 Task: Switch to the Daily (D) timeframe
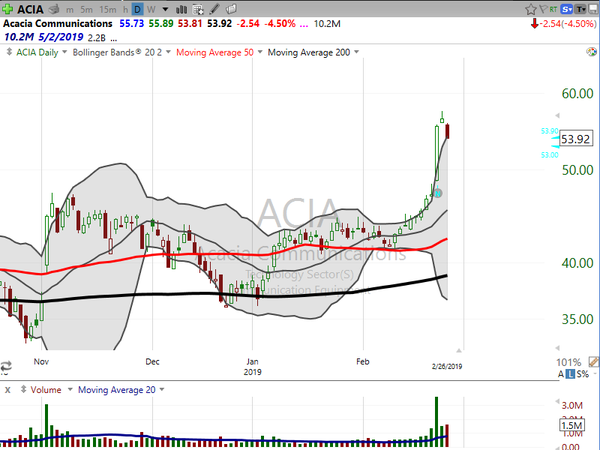[137, 9]
